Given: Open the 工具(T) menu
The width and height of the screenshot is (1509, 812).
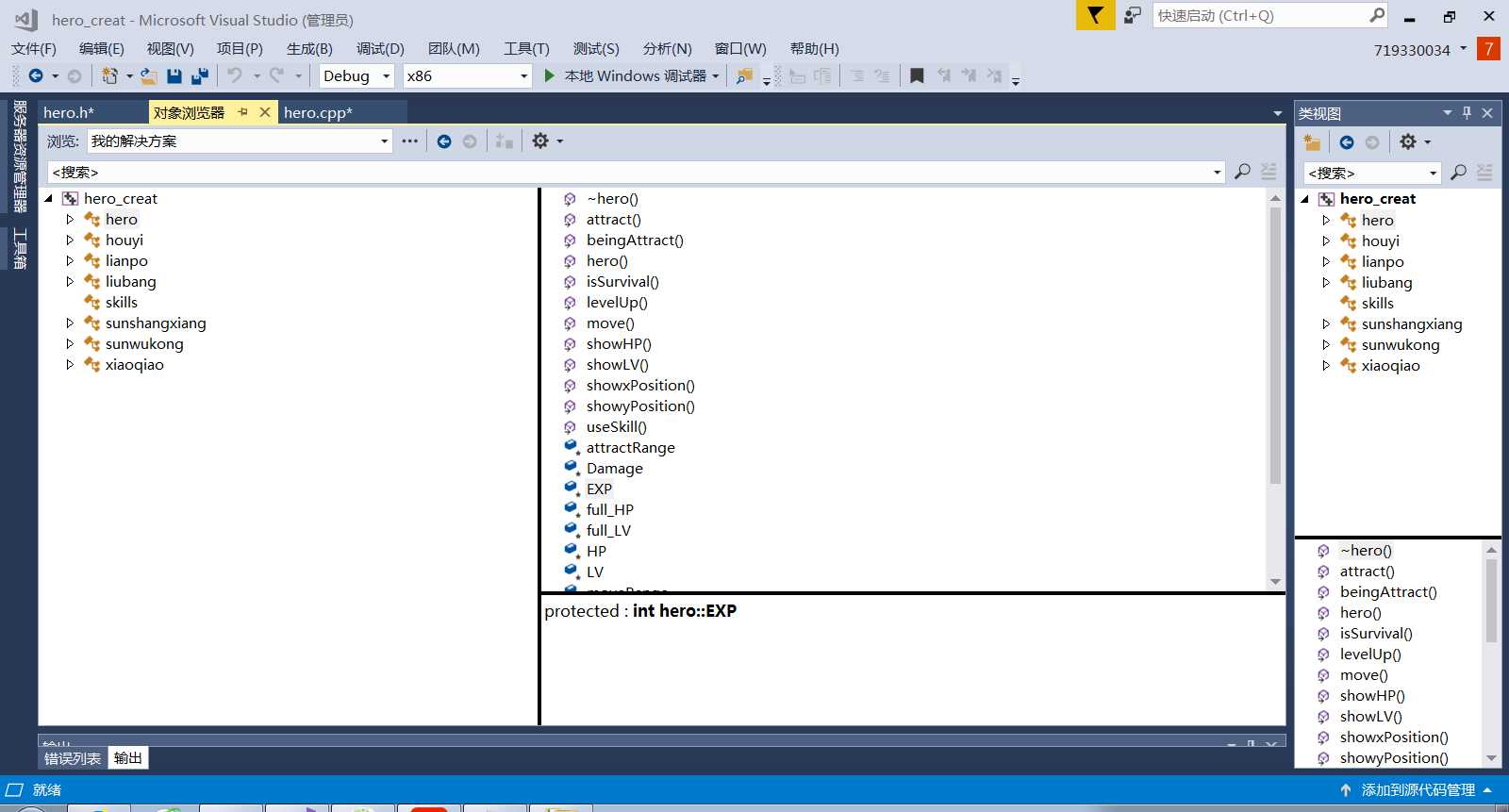Looking at the screenshot, I should pos(526,49).
